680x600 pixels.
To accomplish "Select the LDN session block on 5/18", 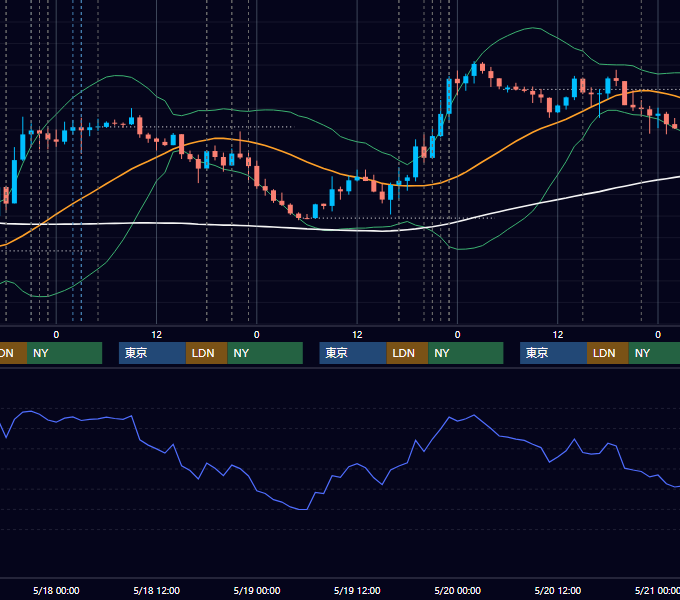I will point(206,353).
